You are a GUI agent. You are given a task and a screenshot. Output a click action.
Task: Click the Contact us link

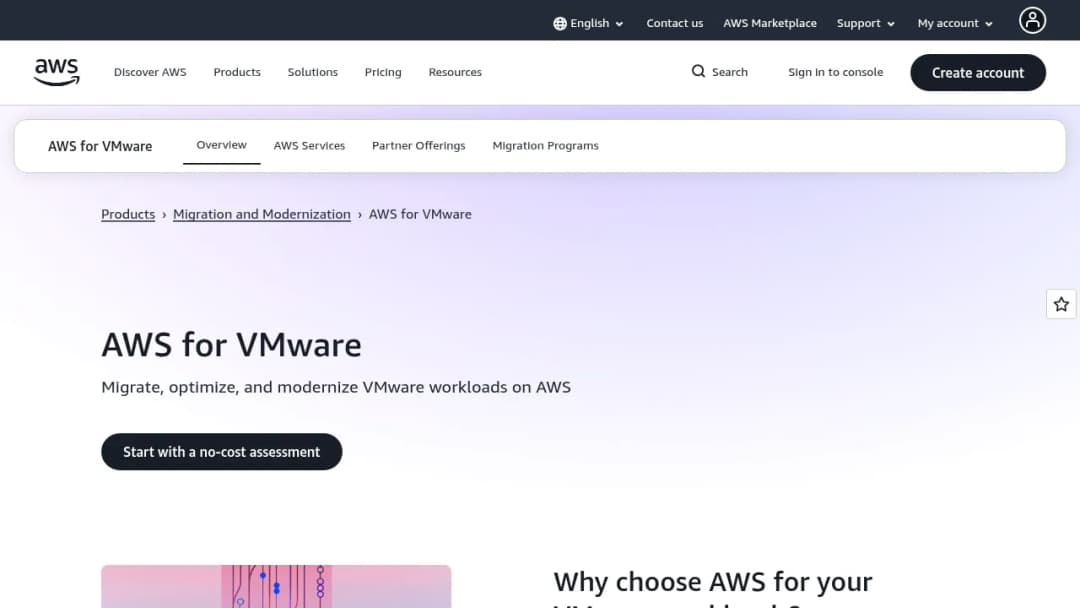tap(674, 23)
